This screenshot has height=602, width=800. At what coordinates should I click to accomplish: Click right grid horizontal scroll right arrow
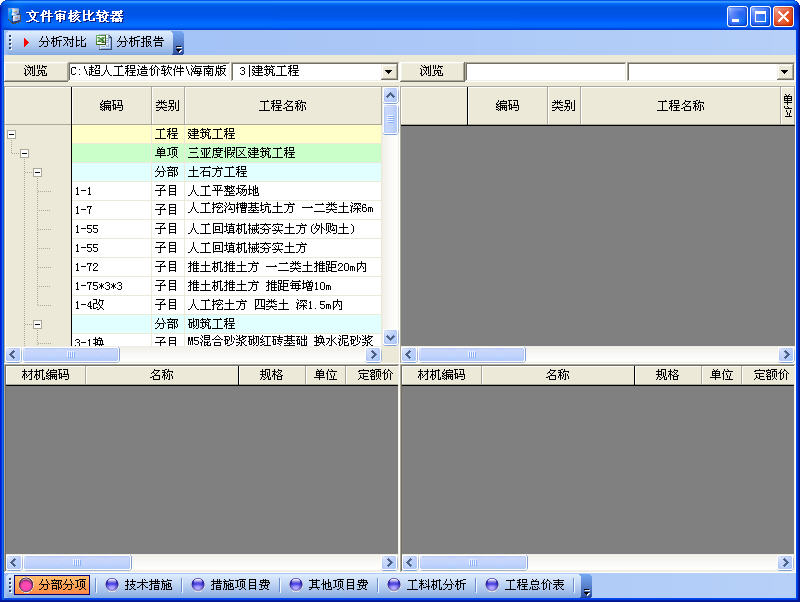[x=786, y=354]
